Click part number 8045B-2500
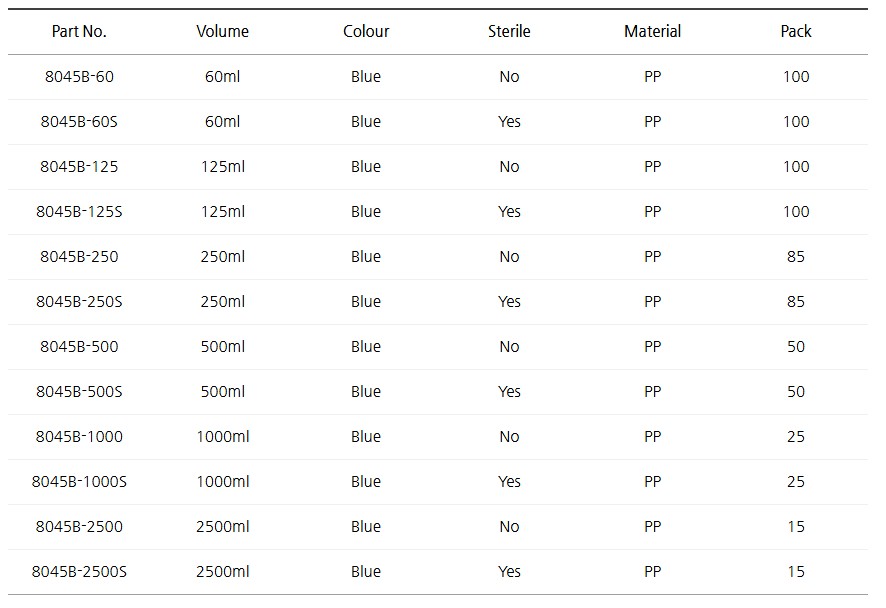 click(x=79, y=527)
